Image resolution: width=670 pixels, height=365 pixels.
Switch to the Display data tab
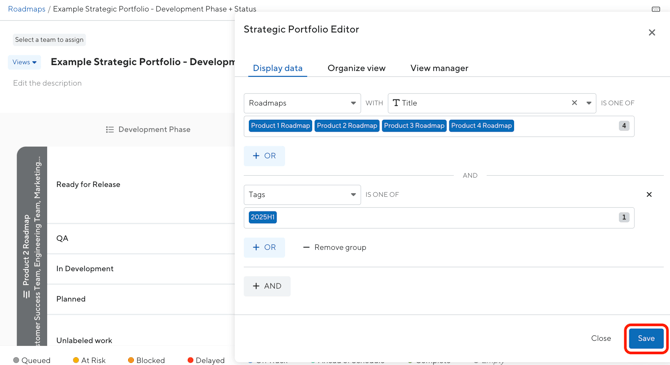pyautogui.click(x=277, y=68)
